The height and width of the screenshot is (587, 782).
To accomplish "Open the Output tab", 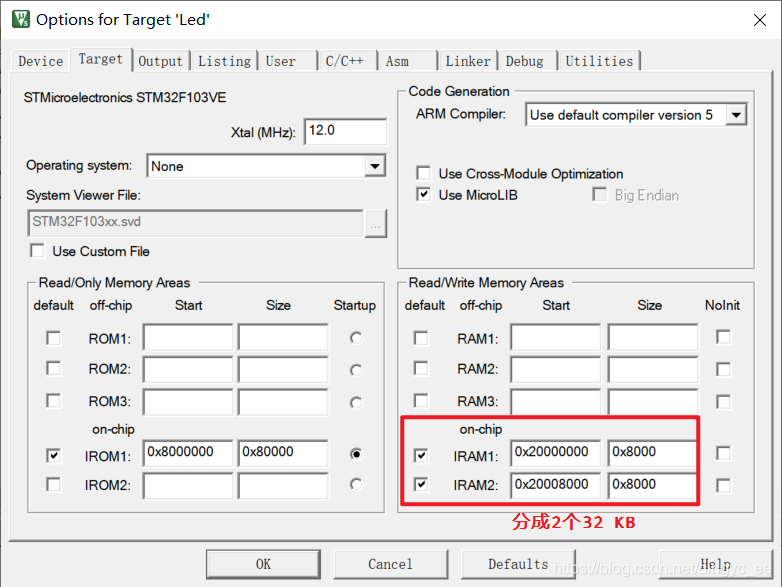I will click(x=161, y=61).
